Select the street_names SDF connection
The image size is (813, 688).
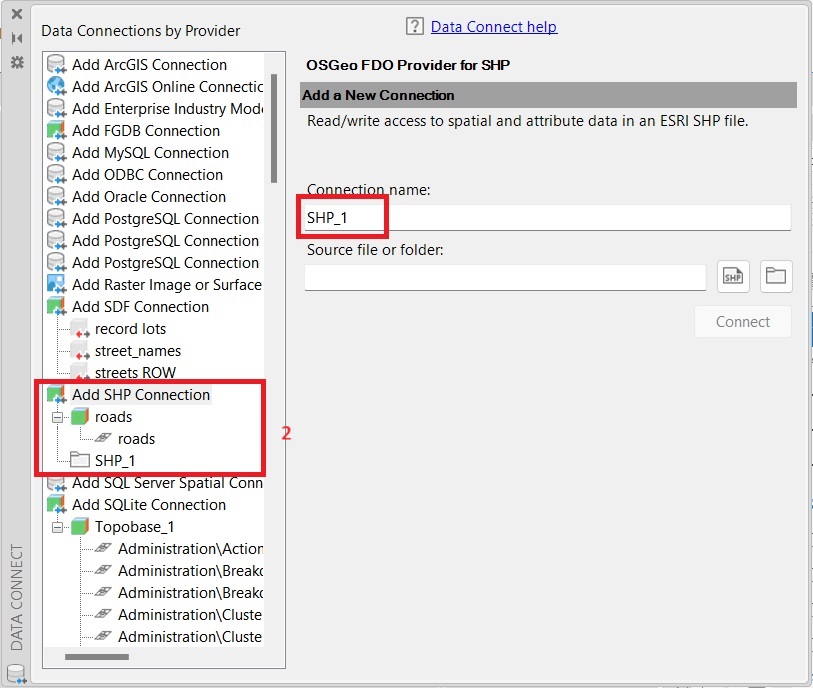click(x=137, y=351)
